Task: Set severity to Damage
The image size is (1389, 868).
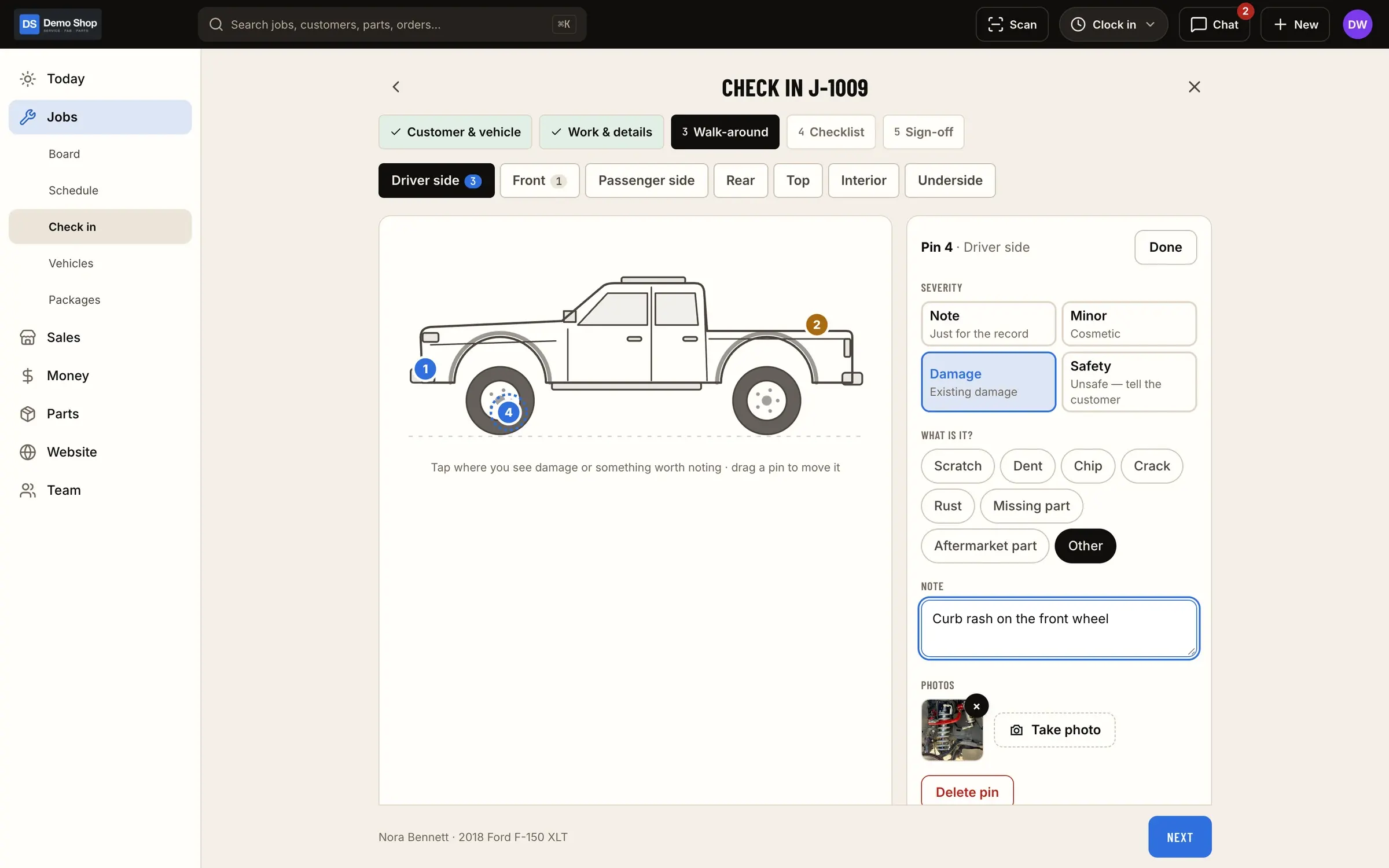Action: tap(988, 382)
